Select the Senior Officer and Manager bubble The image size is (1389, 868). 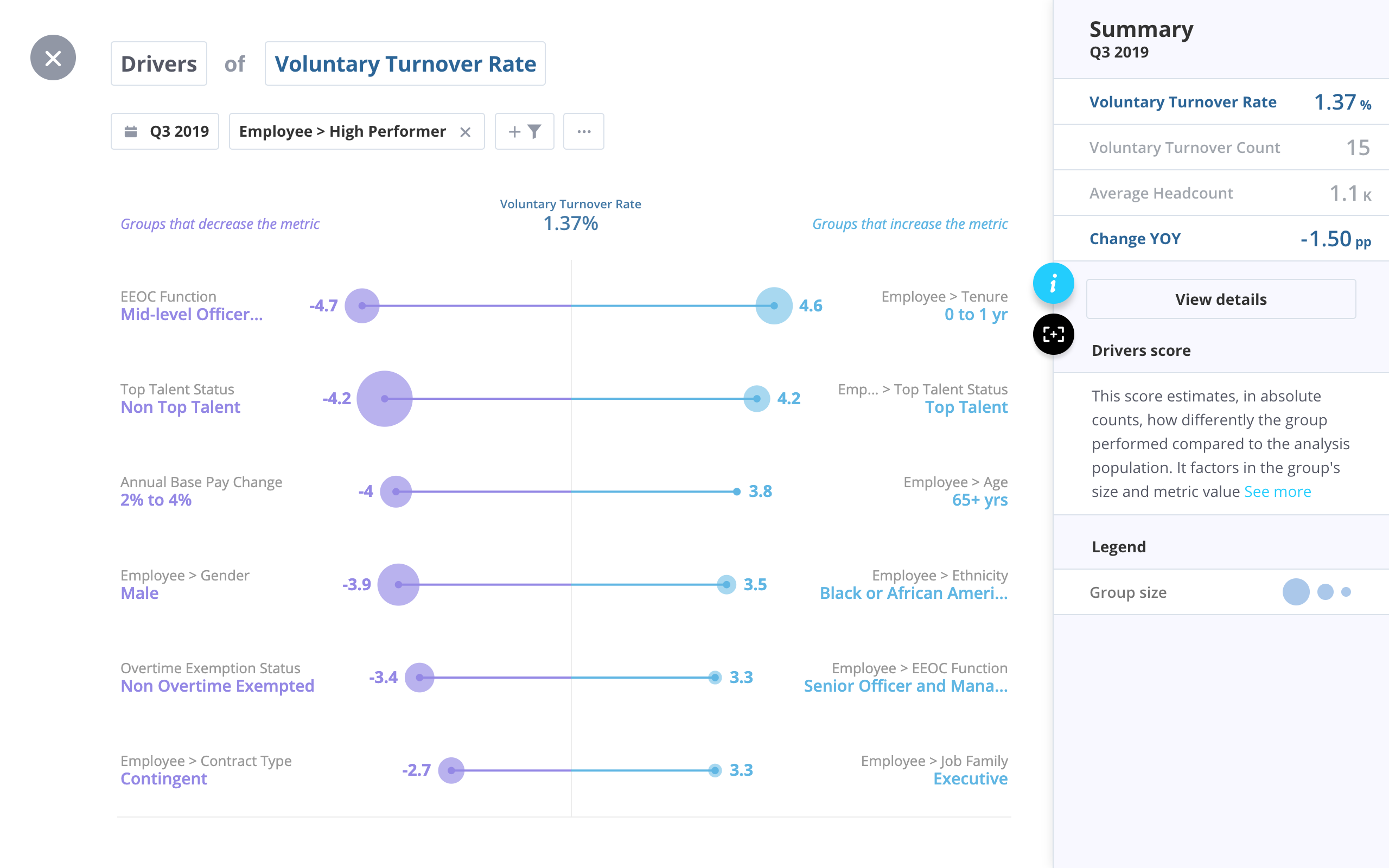(715, 678)
